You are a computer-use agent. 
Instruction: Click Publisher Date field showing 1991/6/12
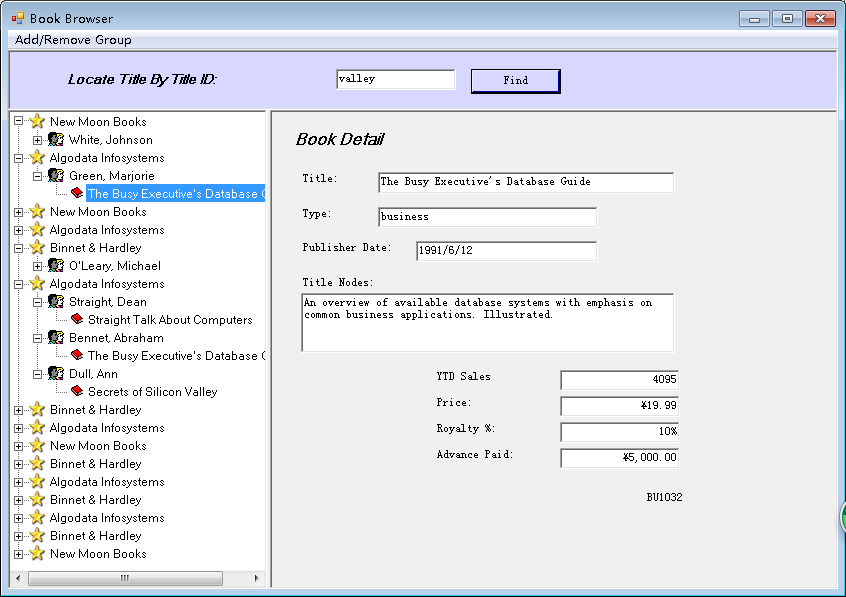coord(507,251)
